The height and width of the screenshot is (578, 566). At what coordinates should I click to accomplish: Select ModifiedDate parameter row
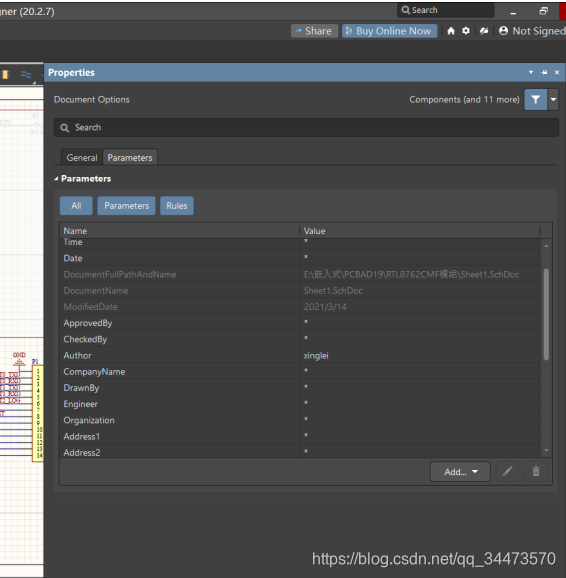click(300, 307)
